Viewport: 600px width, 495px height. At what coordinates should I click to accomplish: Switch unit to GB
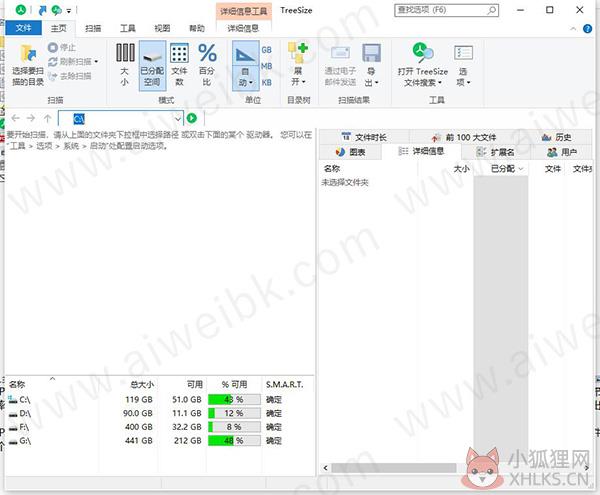[x=267, y=50]
